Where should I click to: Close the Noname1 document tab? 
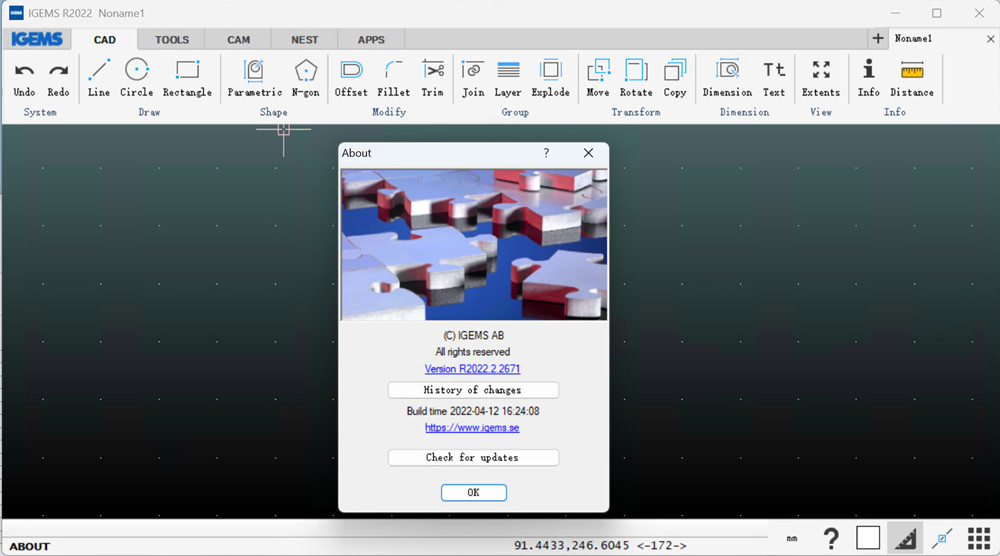990,39
